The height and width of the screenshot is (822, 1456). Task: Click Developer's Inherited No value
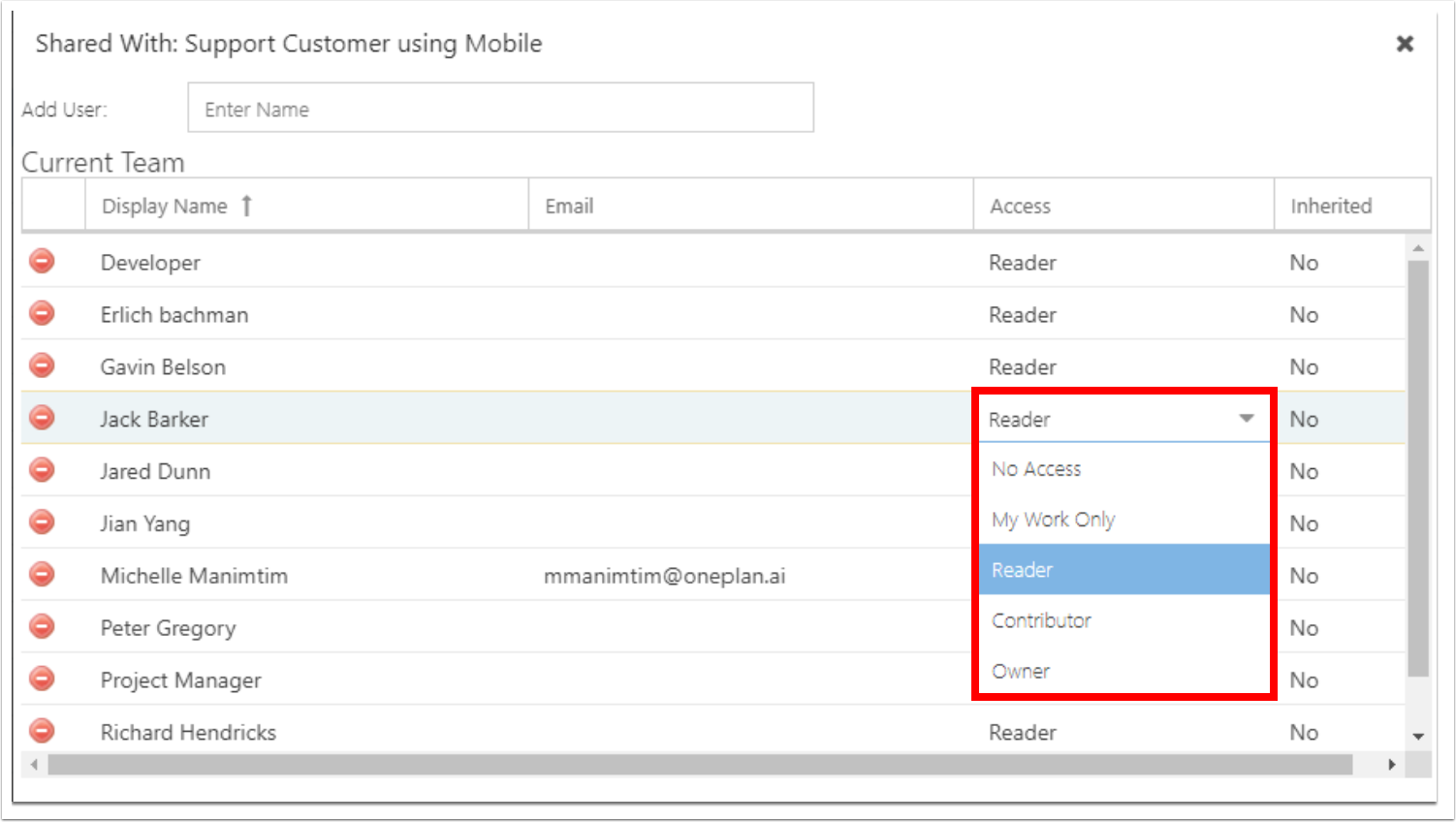(x=1304, y=263)
